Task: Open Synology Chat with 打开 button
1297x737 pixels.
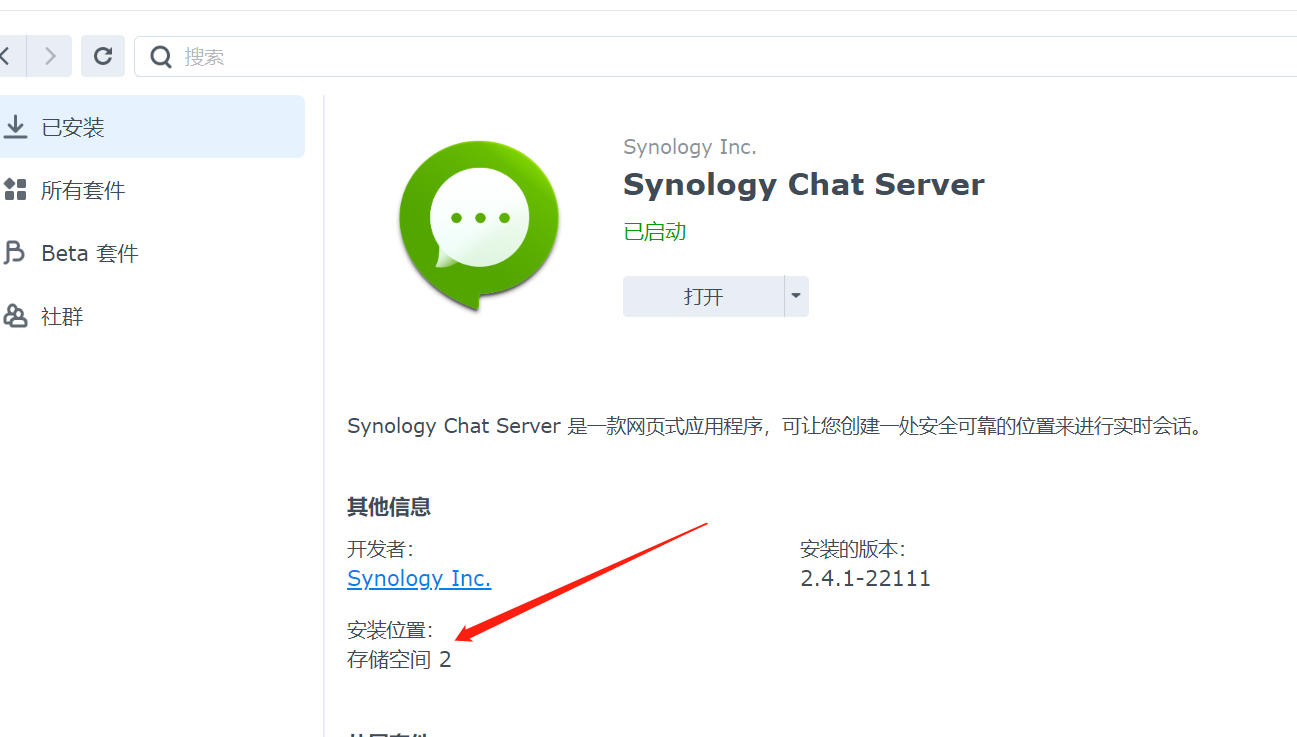Action: [703, 297]
